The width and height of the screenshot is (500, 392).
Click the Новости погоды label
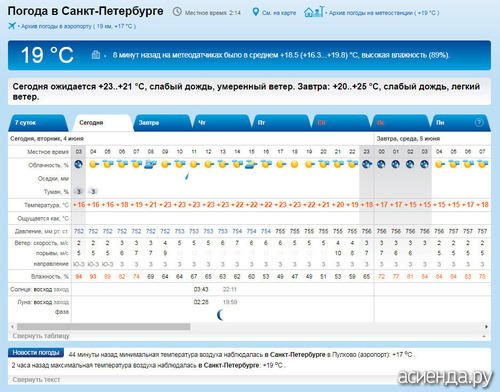(36, 352)
